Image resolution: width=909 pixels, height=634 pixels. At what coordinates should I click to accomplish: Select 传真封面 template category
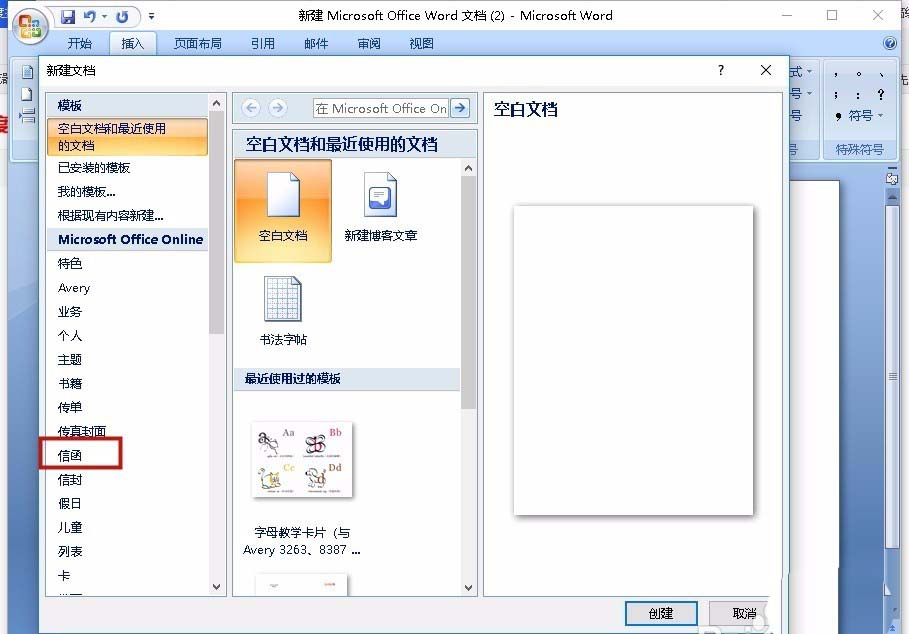[x=82, y=431]
